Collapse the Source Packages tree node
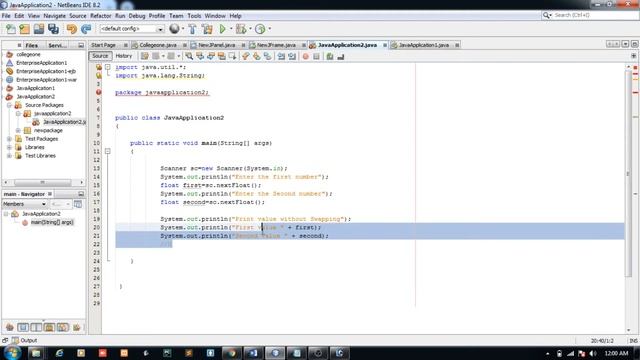 pyautogui.click(x=9, y=105)
